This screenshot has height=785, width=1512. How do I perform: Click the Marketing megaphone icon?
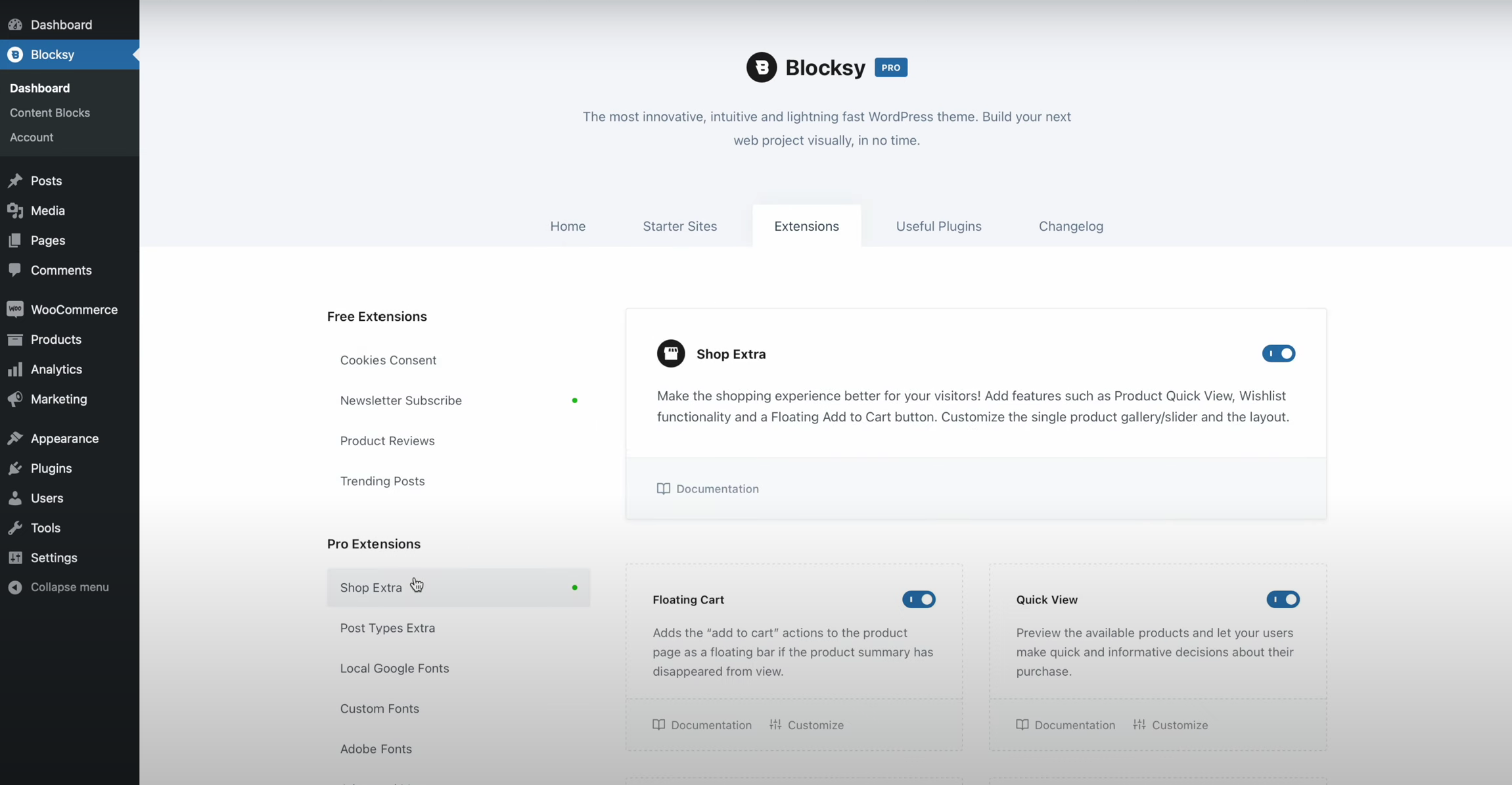(x=14, y=399)
